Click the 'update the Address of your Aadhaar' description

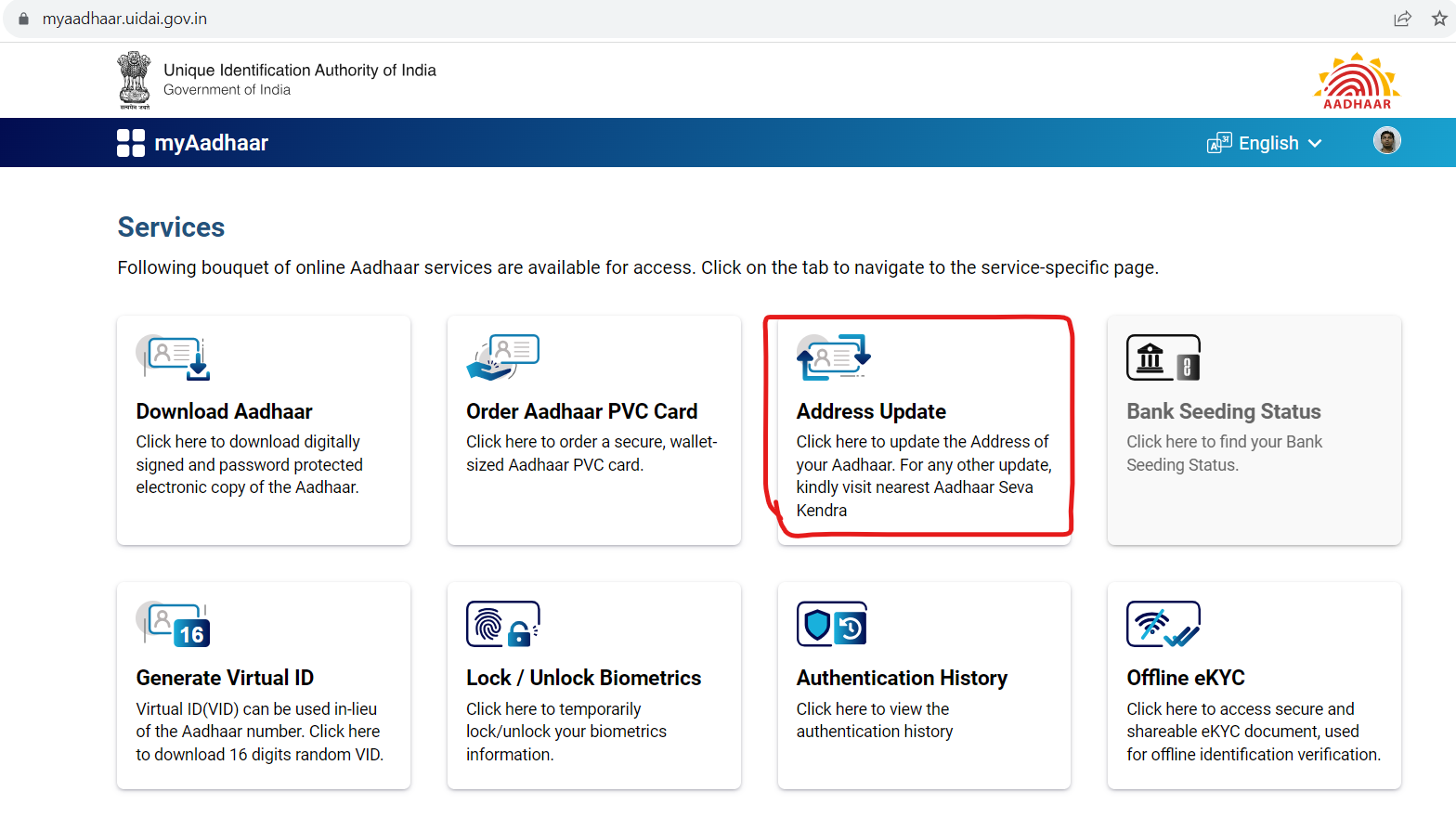coord(924,475)
